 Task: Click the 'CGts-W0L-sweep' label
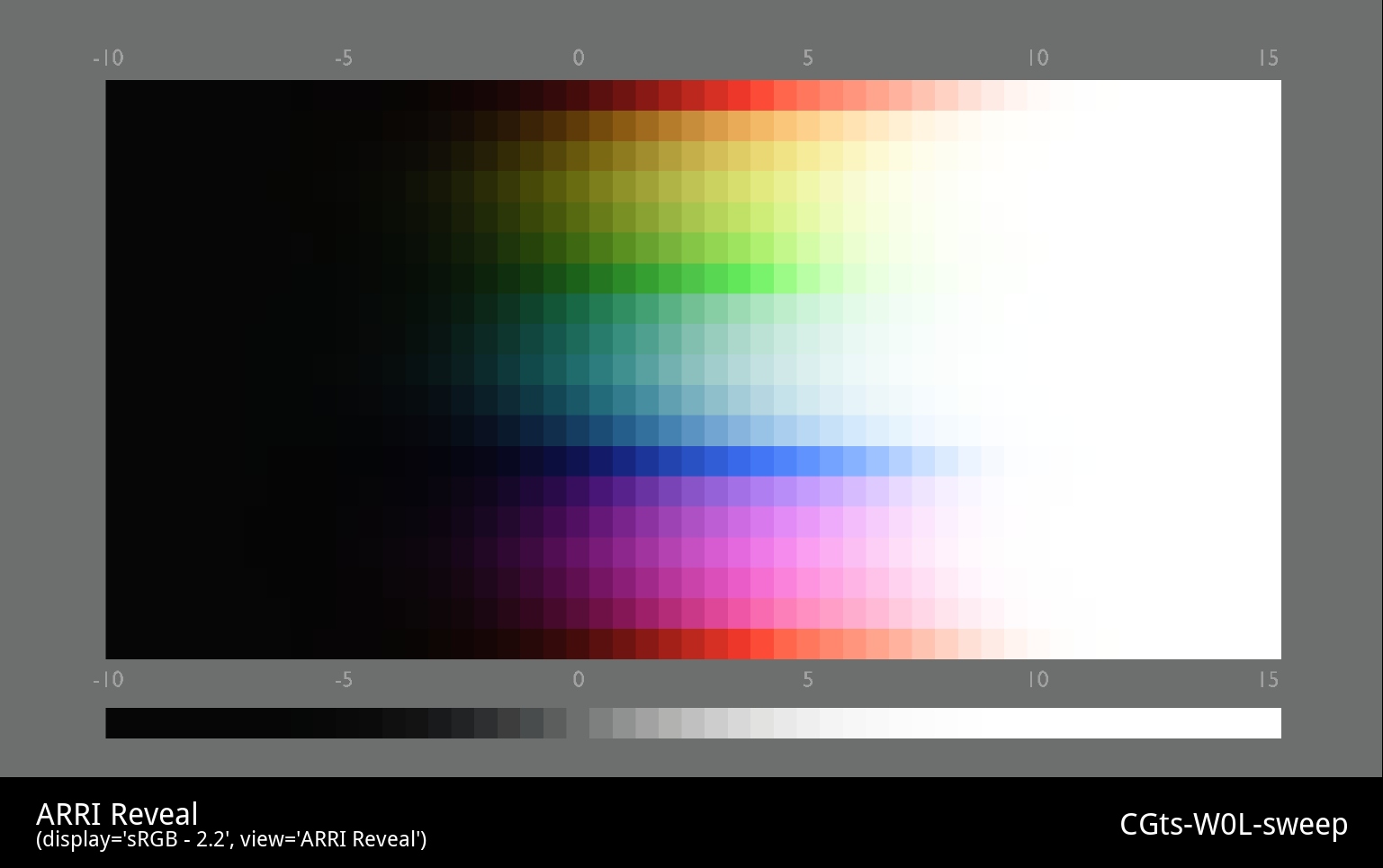[x=1234, y=824]
